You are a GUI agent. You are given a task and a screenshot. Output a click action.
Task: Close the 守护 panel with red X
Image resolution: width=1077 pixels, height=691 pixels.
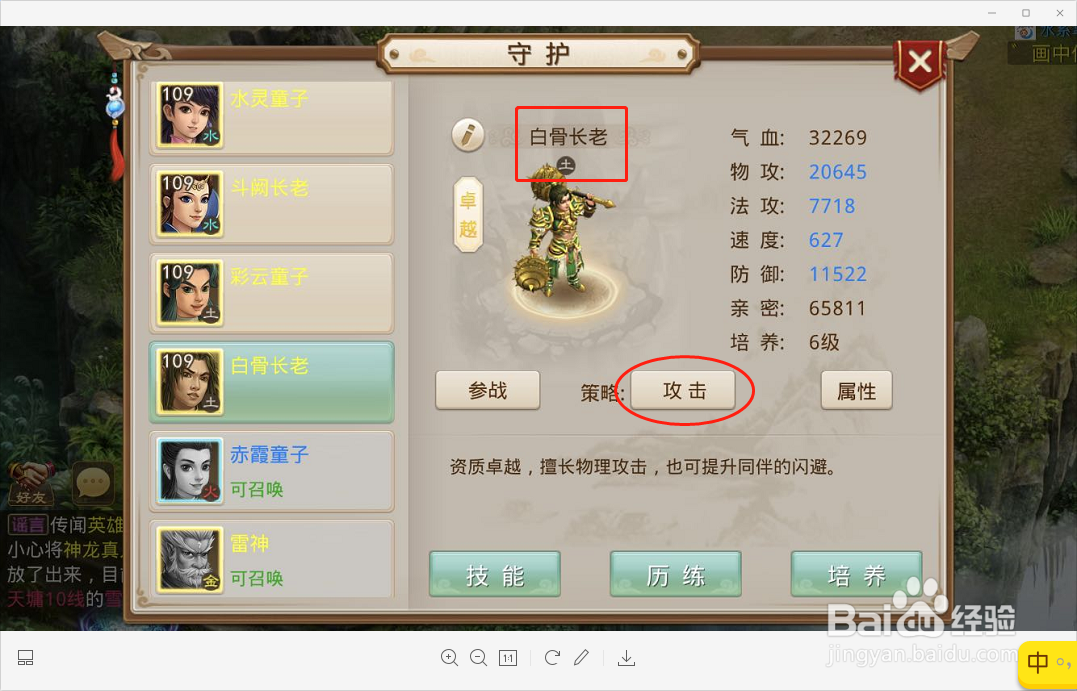click(920, 63)
